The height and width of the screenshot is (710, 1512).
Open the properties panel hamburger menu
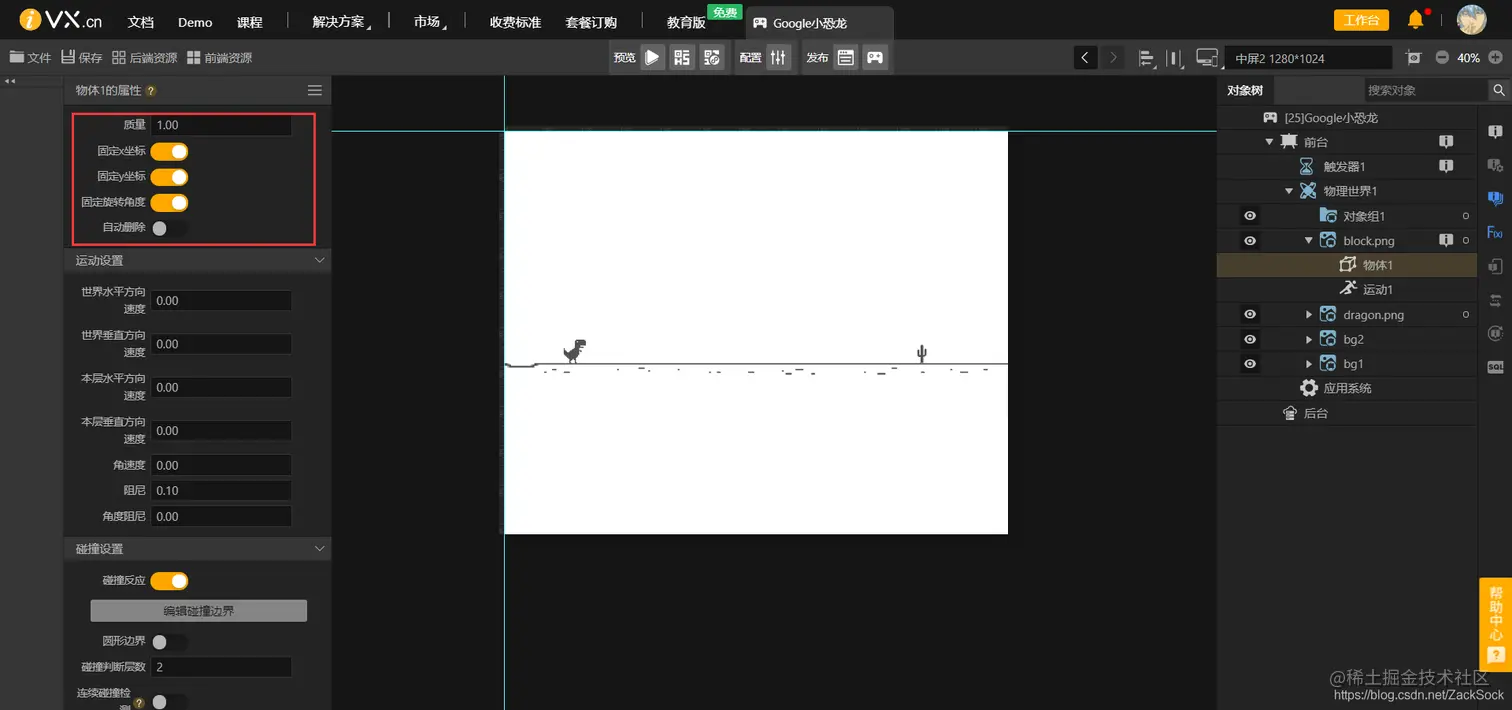(315, 90)
